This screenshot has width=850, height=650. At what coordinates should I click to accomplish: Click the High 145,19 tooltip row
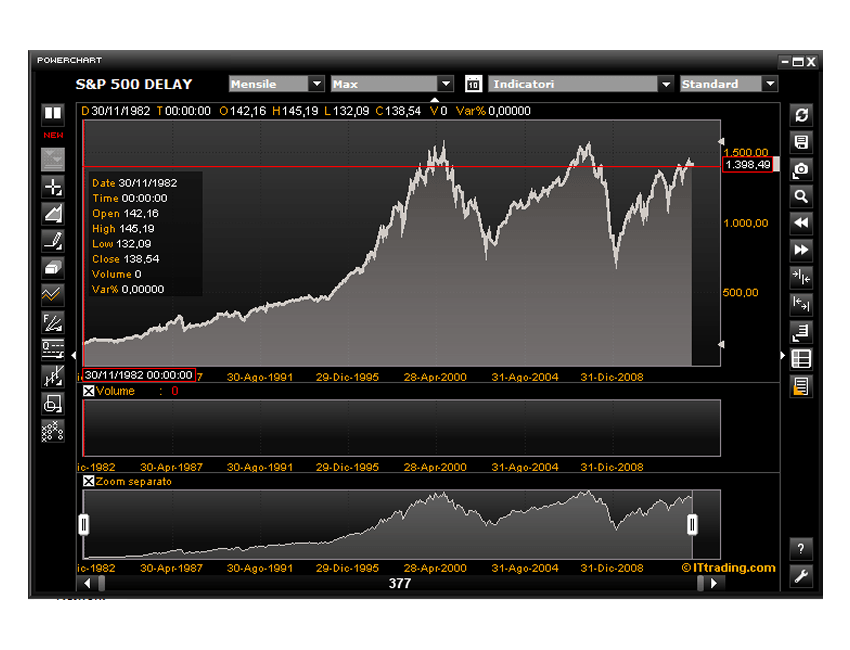123,228
